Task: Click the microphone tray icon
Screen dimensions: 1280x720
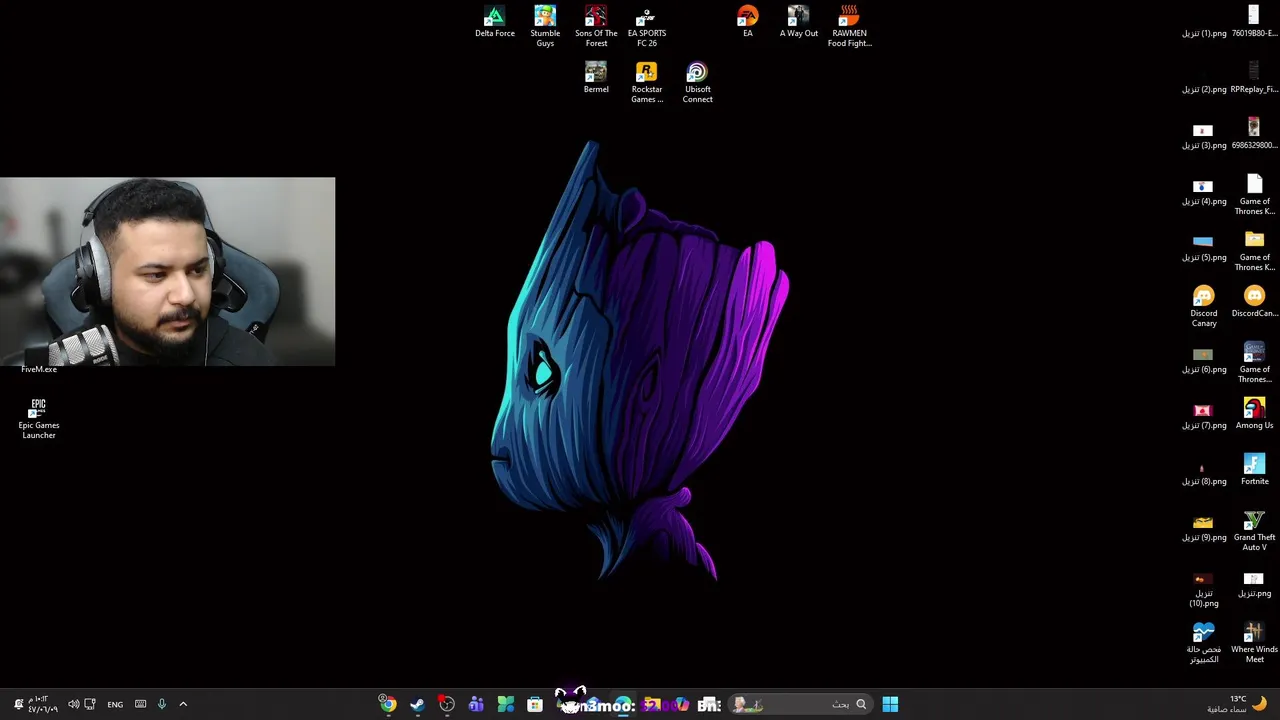Action: (x=161, y=704)
